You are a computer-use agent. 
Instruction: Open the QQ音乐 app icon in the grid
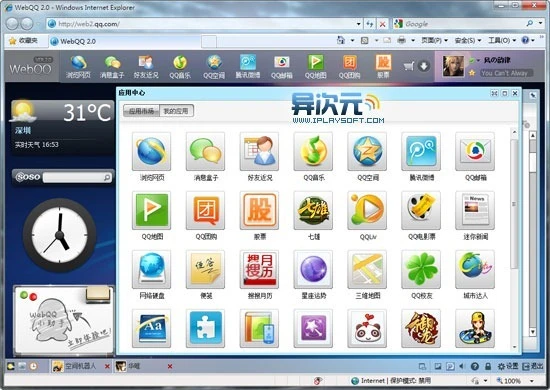pos(313,151)
